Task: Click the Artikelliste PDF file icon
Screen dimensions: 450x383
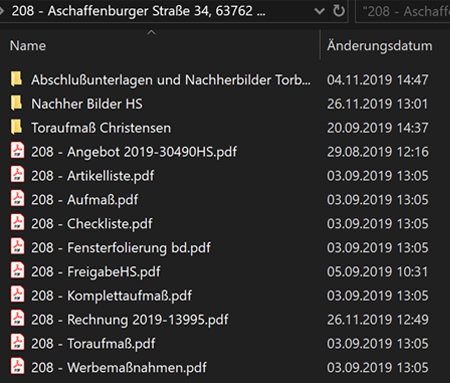Action: 17,174
